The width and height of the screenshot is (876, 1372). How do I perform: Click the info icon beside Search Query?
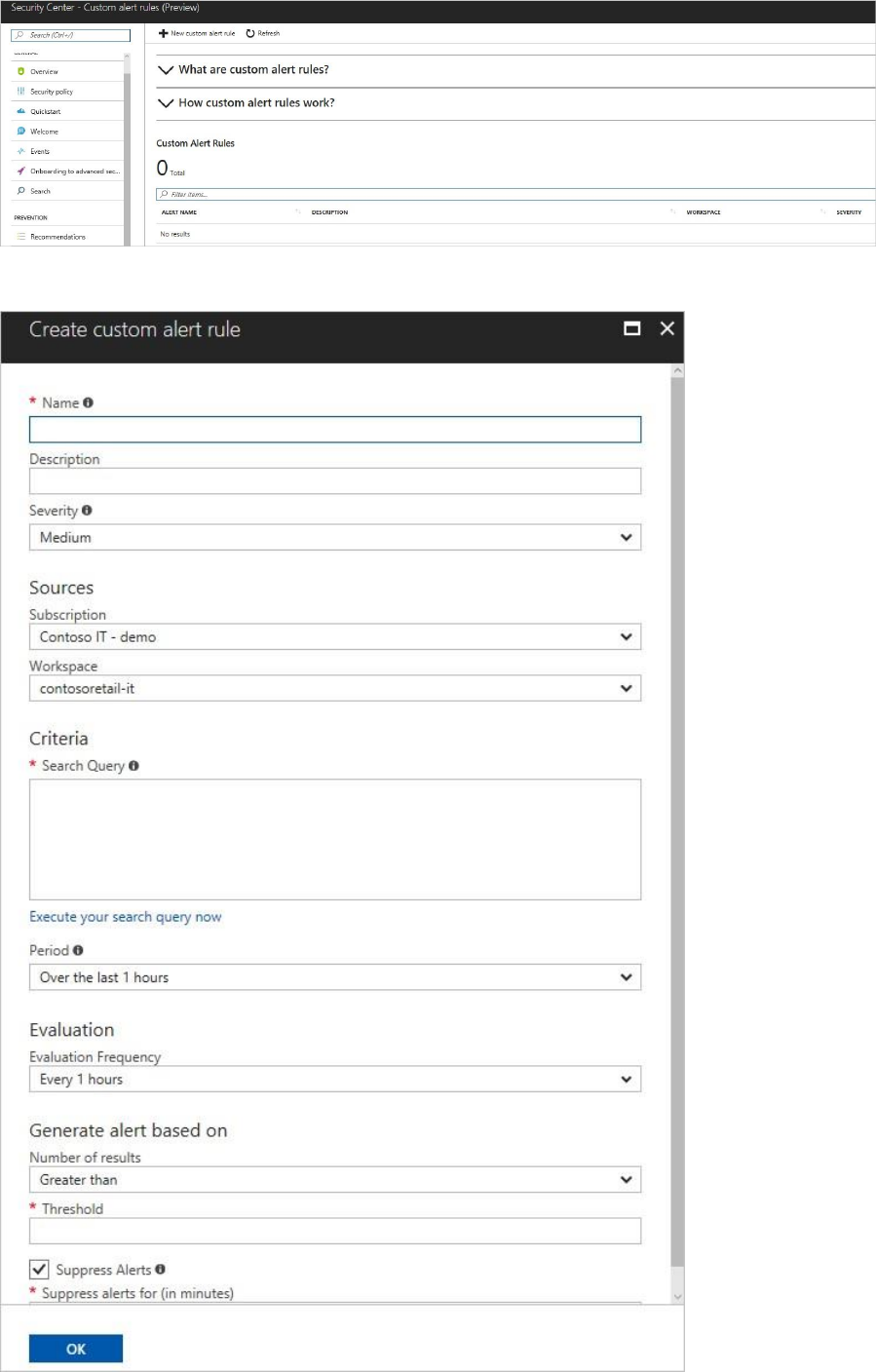click(x=133, y=766)
